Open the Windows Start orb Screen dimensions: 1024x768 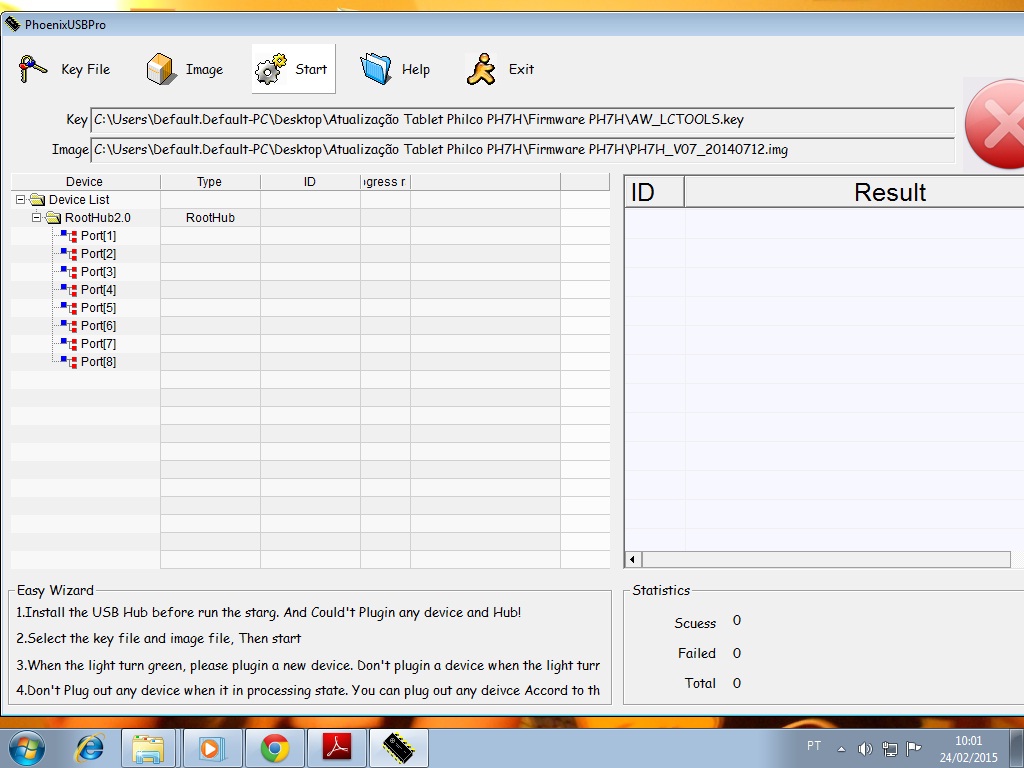pyautogui.click(x=27, y=748)
